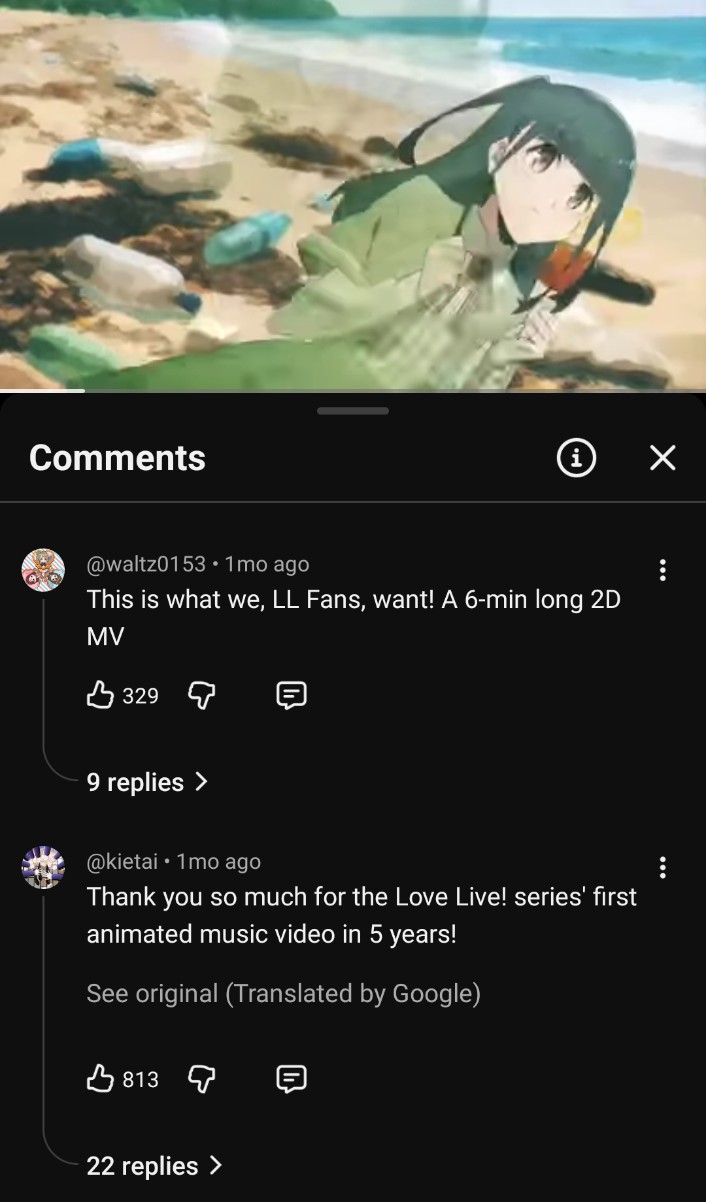Image resolution: width=706 pixels, height=1202 pixels.
Task: Open @kietai profile avatar
Action: (x=43, y=868)
